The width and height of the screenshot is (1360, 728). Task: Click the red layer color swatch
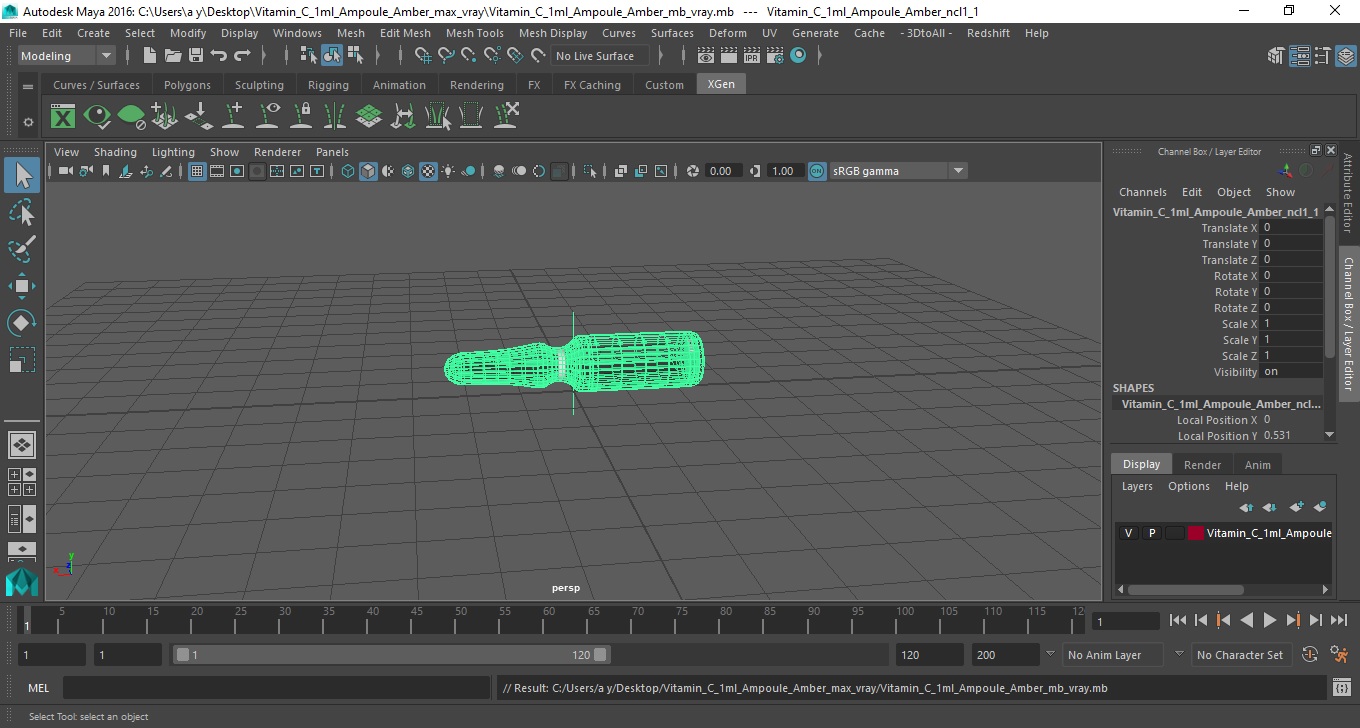click(1195, 533)
